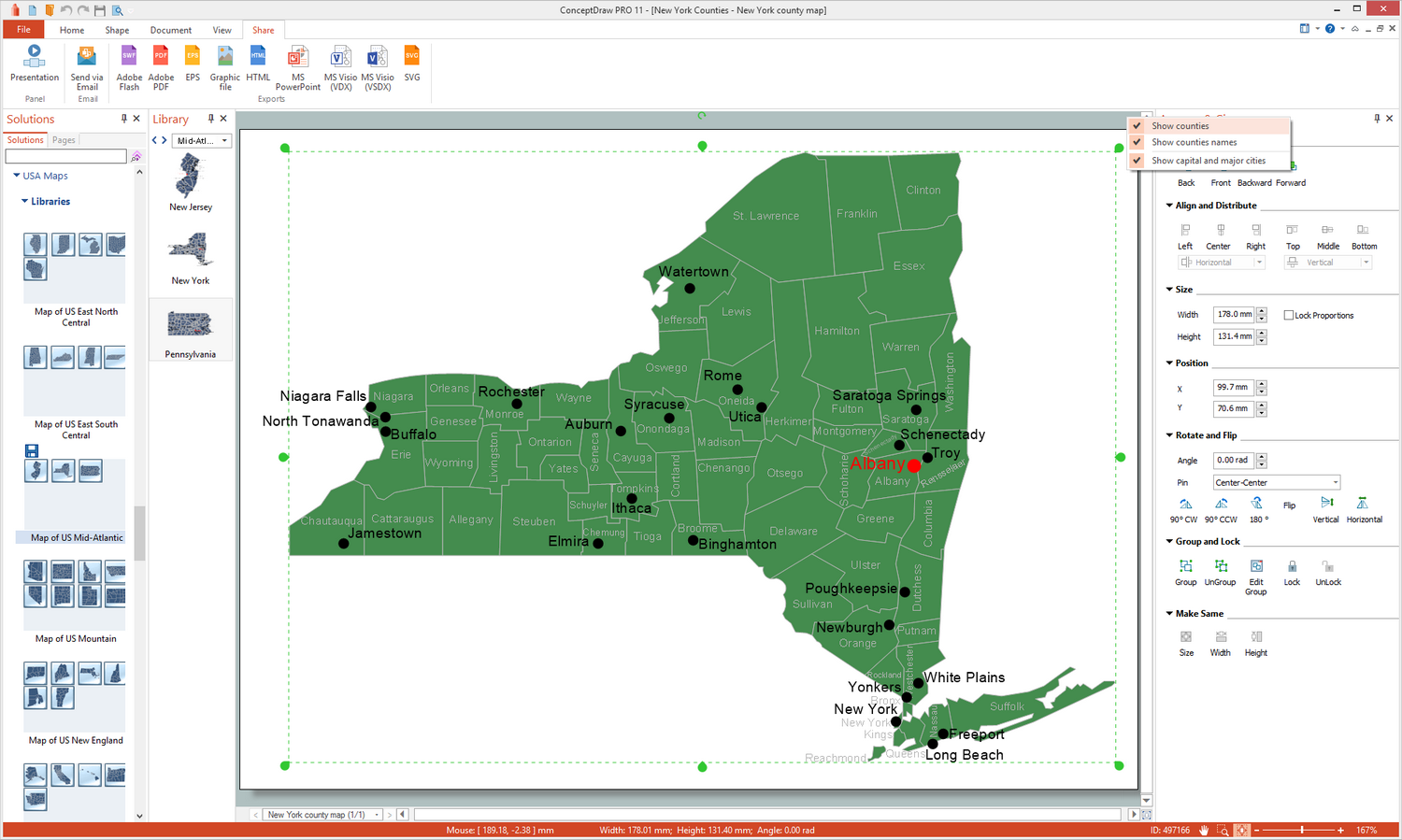Image resolution: width=1402 pixels, height=840 pixels.
Task: Toggle the Show counties option
Action: [x=1209, y=126]
